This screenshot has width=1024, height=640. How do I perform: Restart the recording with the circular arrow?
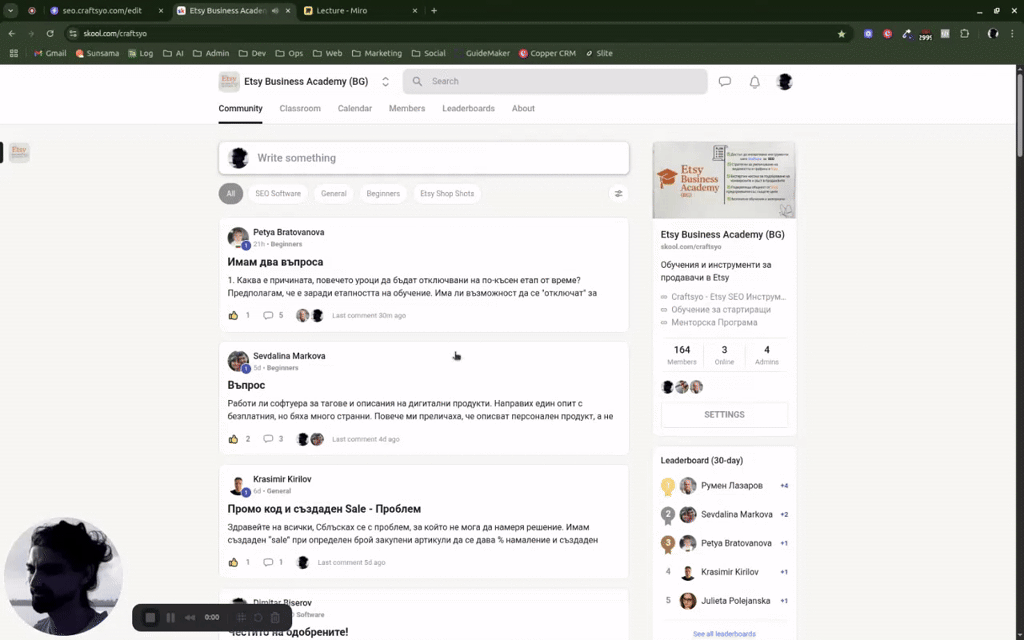pos(258,617)
